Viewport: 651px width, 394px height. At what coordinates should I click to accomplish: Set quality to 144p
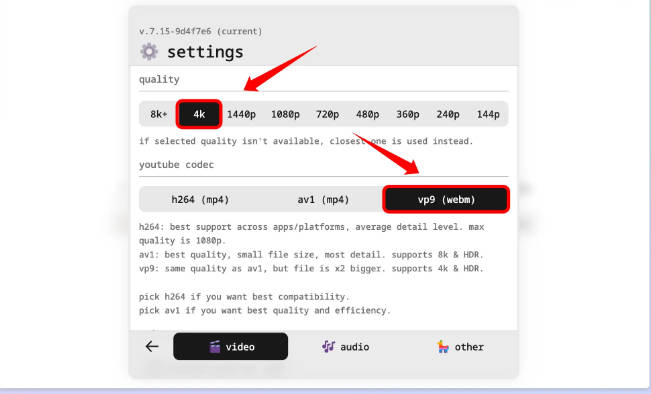488,114
